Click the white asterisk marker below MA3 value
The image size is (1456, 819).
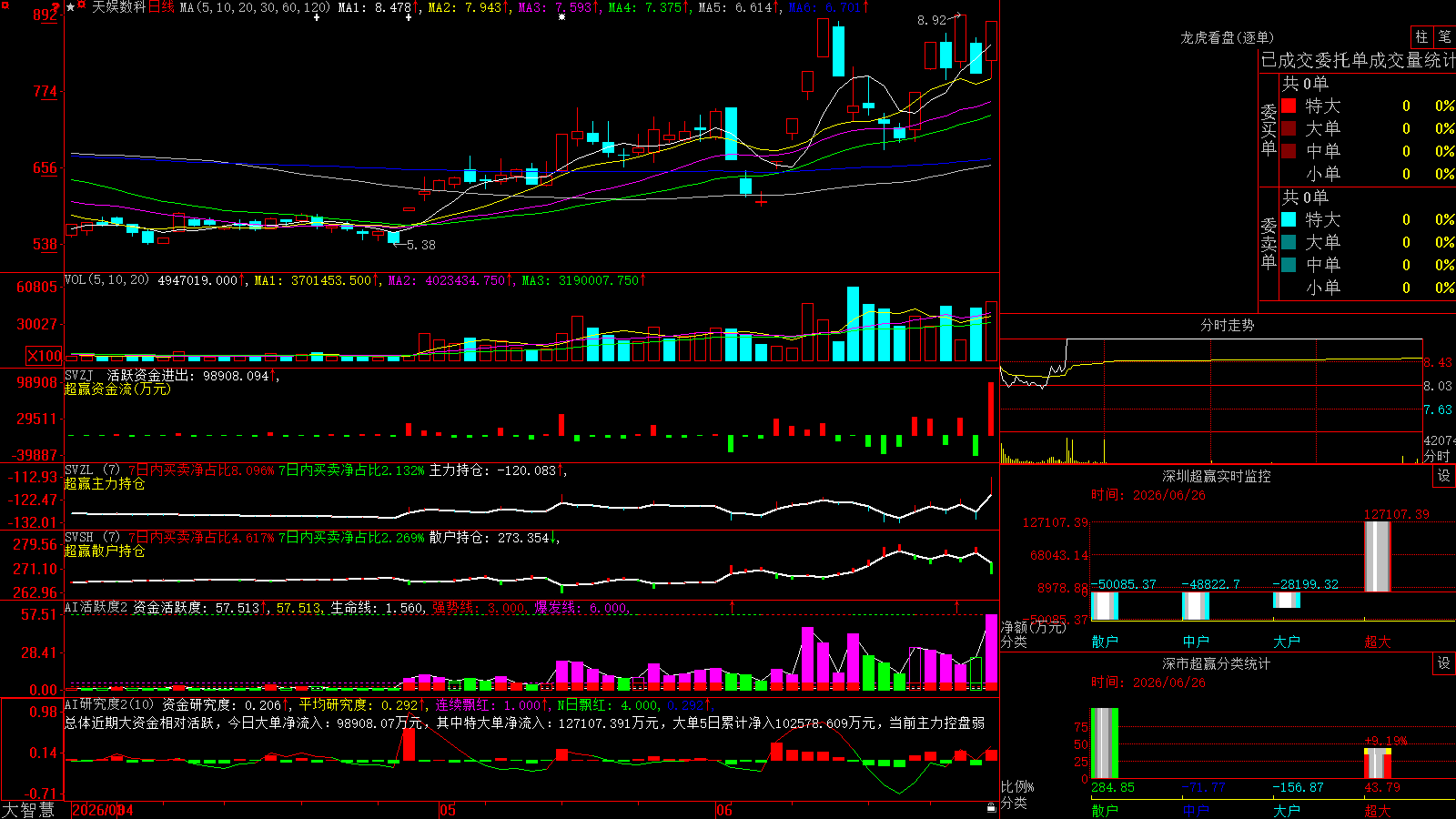click(561, 17)
